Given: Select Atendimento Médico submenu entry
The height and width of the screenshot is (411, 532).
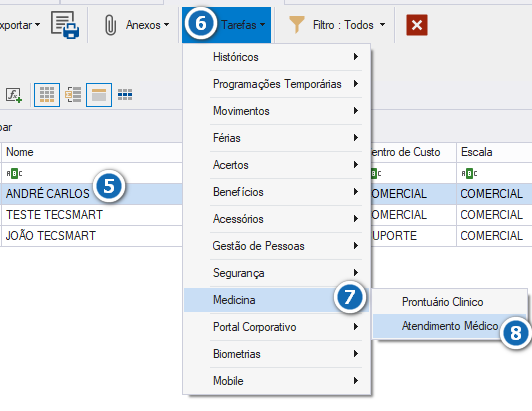Looking at the screenshot, I should pos(450,326).
